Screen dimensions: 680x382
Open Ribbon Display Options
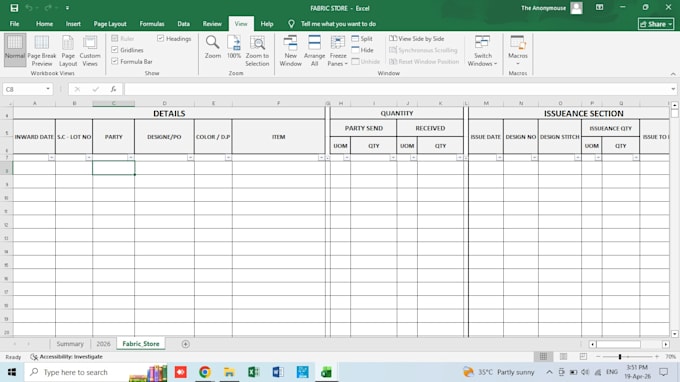599,7
